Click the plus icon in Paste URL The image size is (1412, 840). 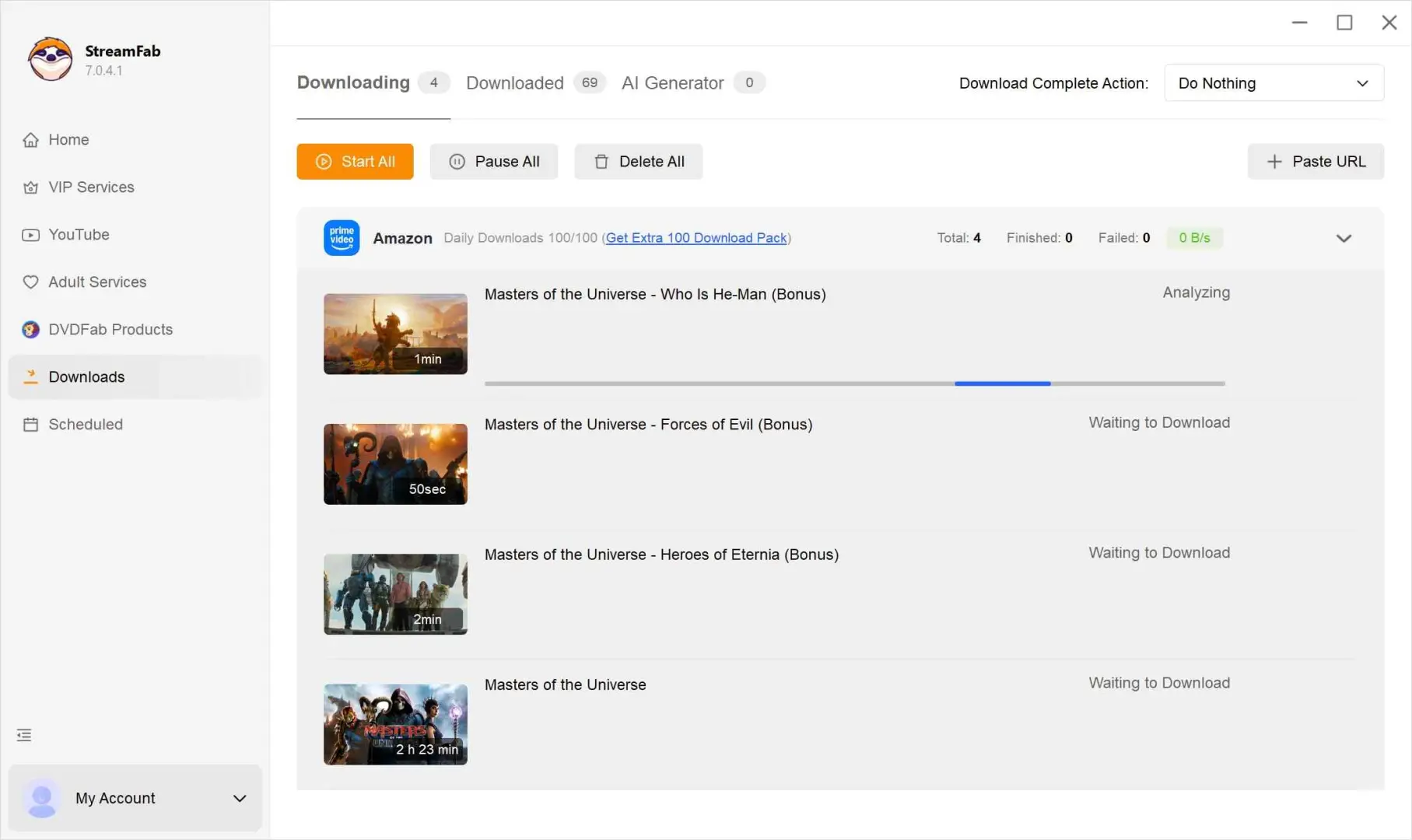click(x=1274, y=162)
